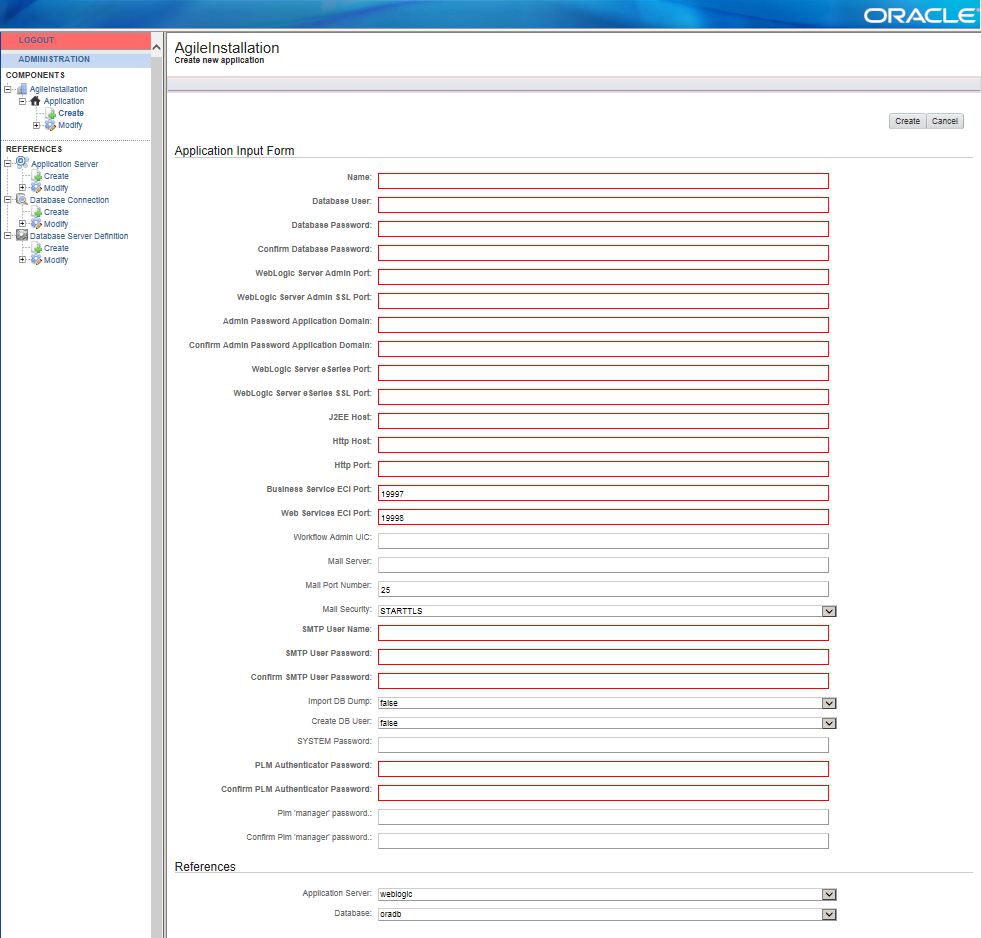This screenshot has width=982, height=938.
Task: Focus Web Services ECI Port field
Action: (x=603, y=517)
